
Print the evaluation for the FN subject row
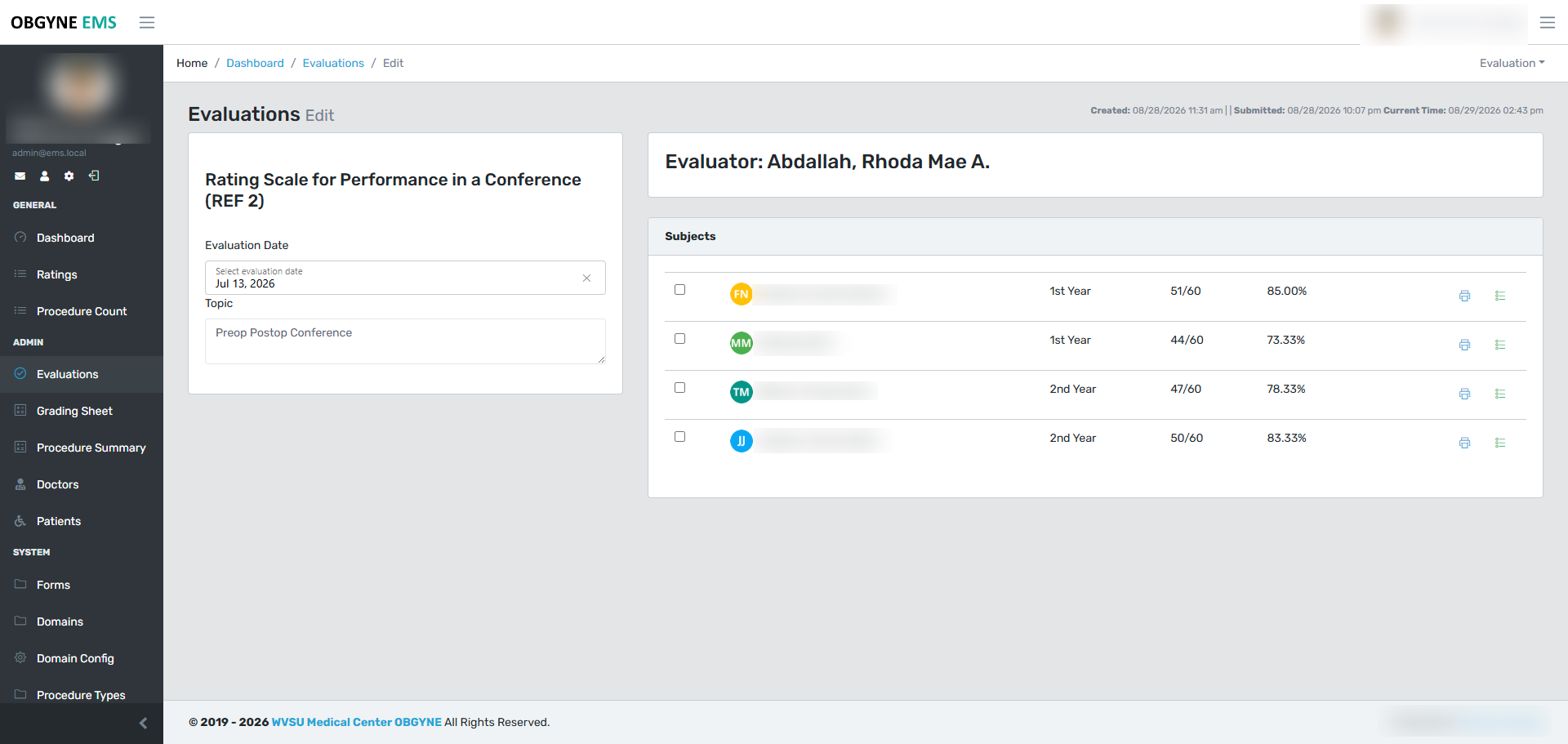click(1464, 296)
